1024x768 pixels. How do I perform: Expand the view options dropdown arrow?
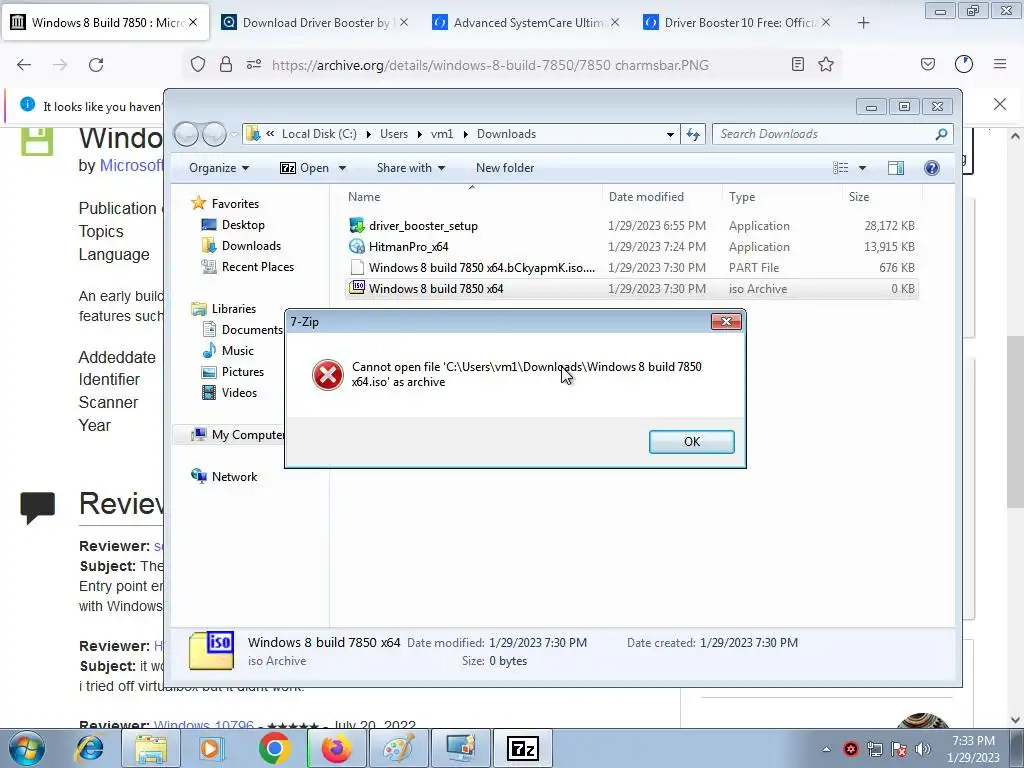[862, 168]
